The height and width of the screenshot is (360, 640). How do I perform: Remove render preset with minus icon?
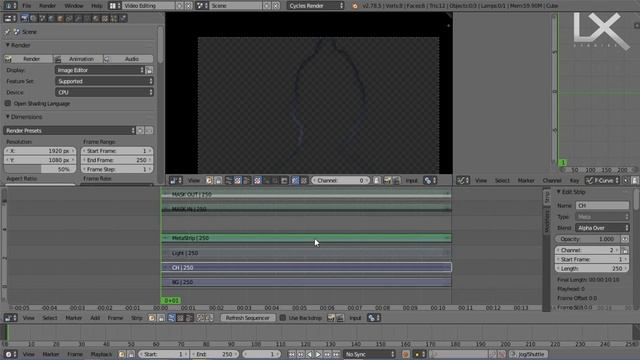[149, 131]
